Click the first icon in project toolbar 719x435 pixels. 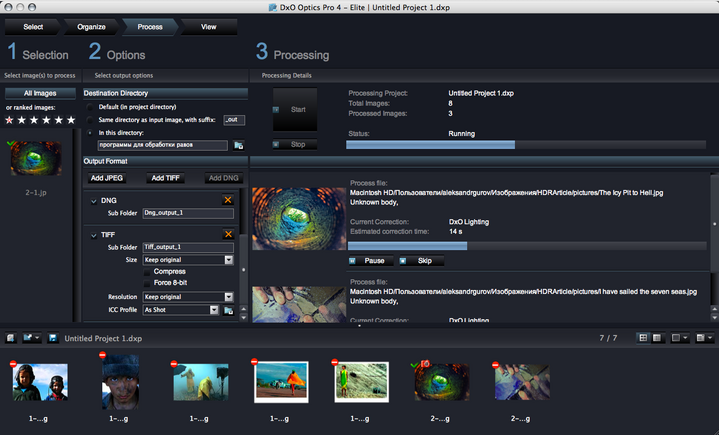(x=11, y=339)
